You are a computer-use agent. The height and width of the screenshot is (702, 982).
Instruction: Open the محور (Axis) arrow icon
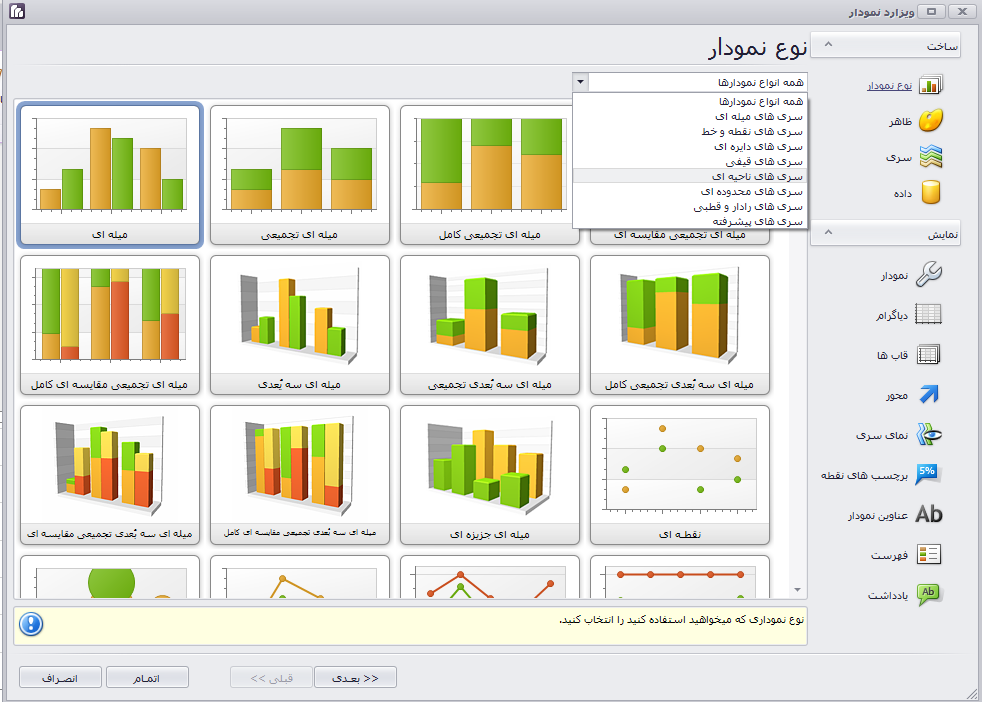pos(929,395)
